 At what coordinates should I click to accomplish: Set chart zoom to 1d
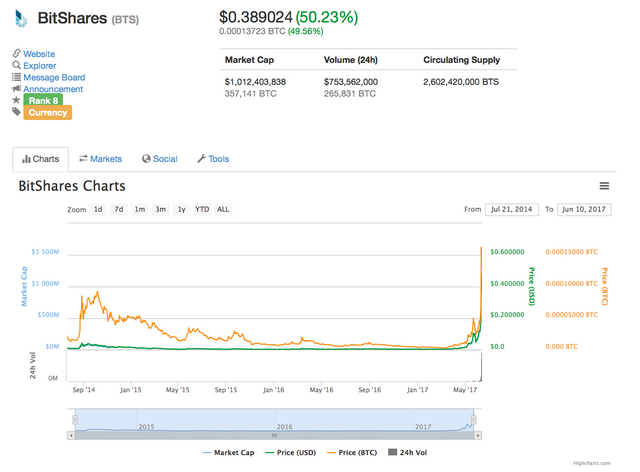pos(98,209)
